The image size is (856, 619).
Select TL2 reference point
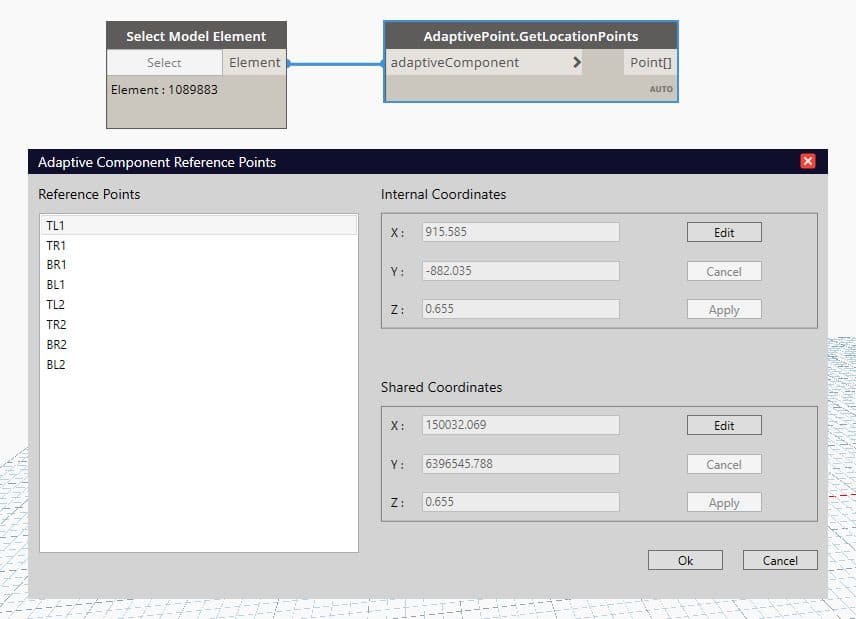point(56,305)
